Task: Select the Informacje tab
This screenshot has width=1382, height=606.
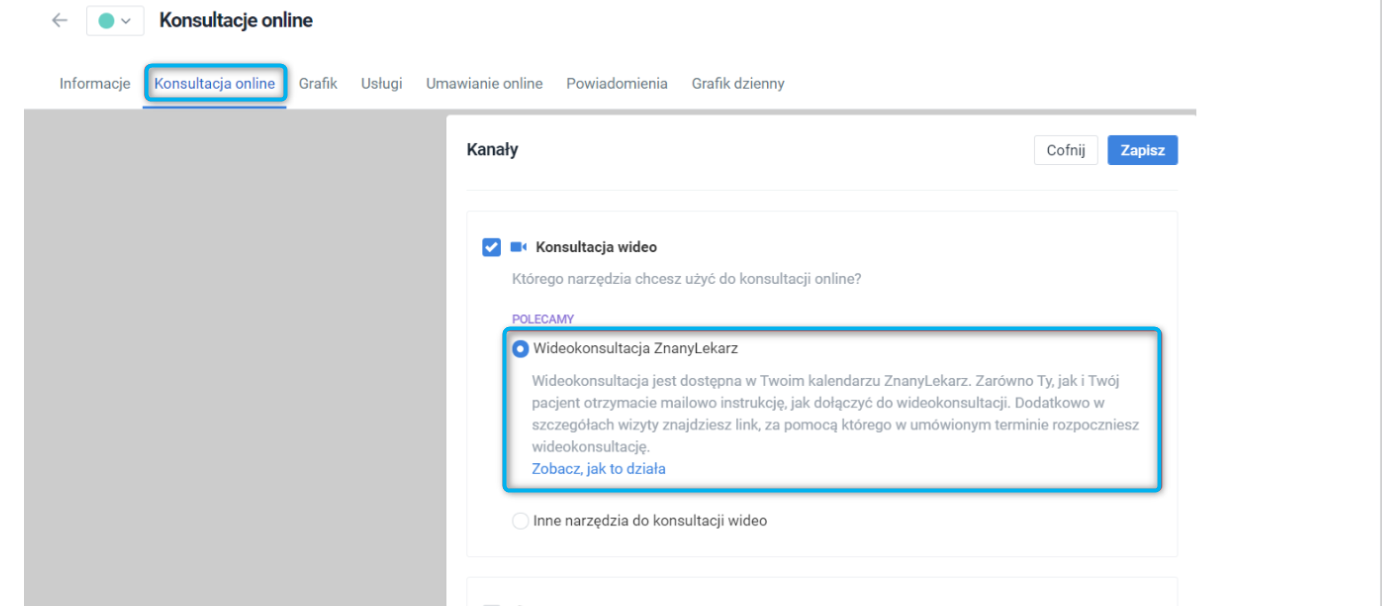Action: click(94, 83)
